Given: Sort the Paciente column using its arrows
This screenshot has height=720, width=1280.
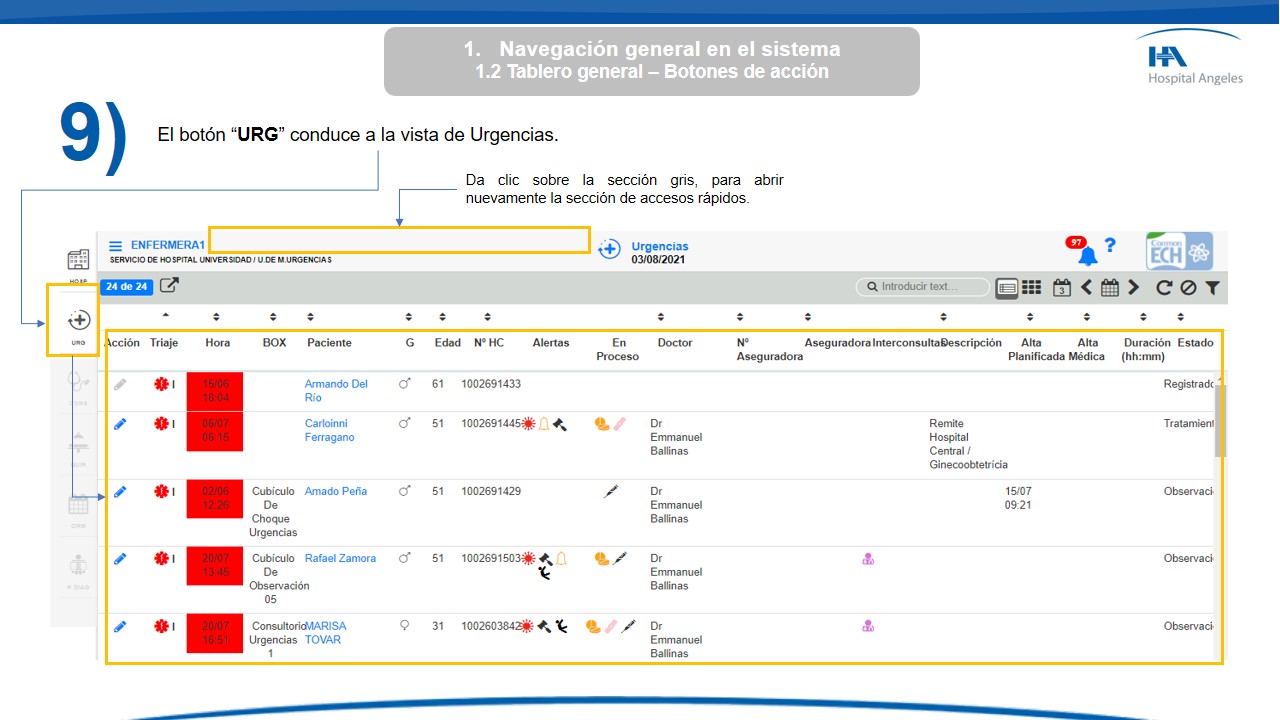Looking at the screenshot, I should point(311,317).
